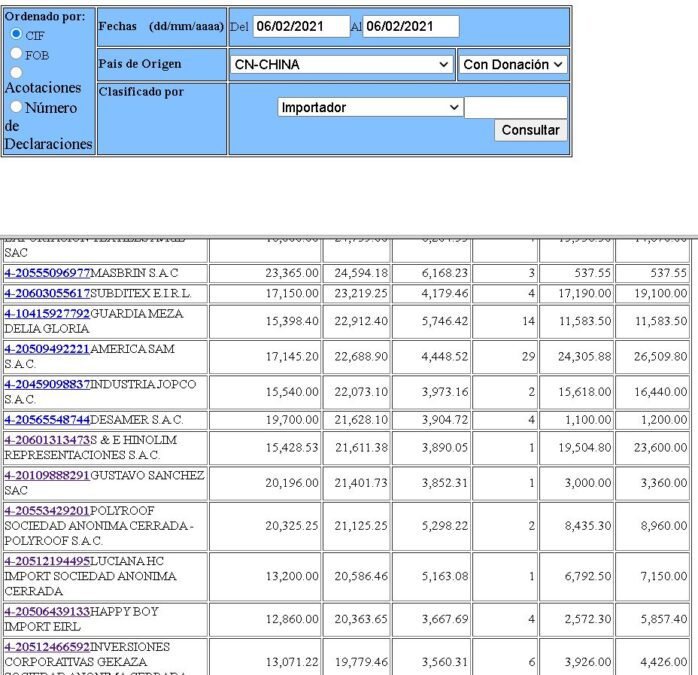This screenshot has width=698, height=675.
Task: Click value 23,219.25 in SUBDITEX row
Action: pos(361,293)
